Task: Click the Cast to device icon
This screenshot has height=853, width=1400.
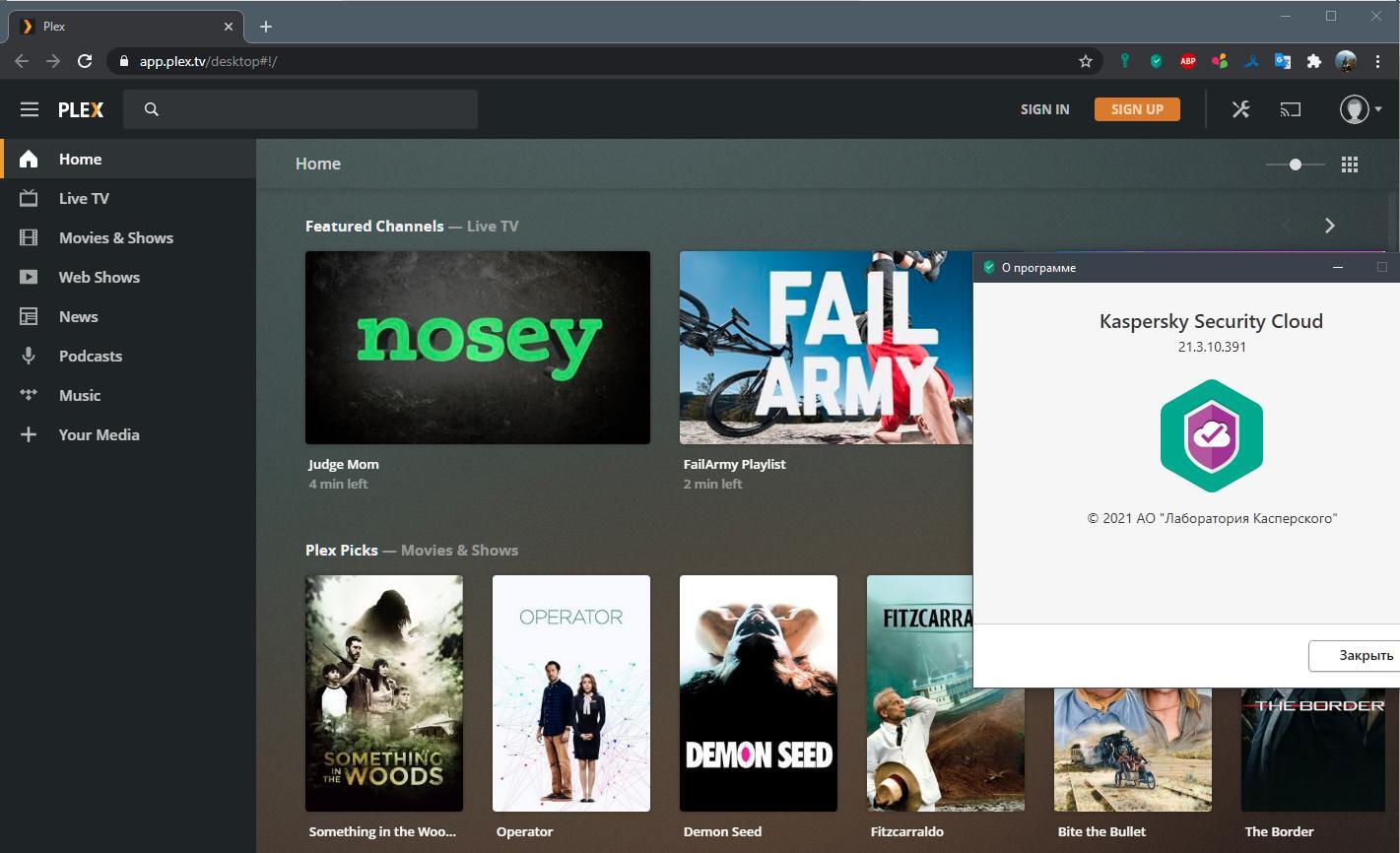Action: tap(1291, 109)
